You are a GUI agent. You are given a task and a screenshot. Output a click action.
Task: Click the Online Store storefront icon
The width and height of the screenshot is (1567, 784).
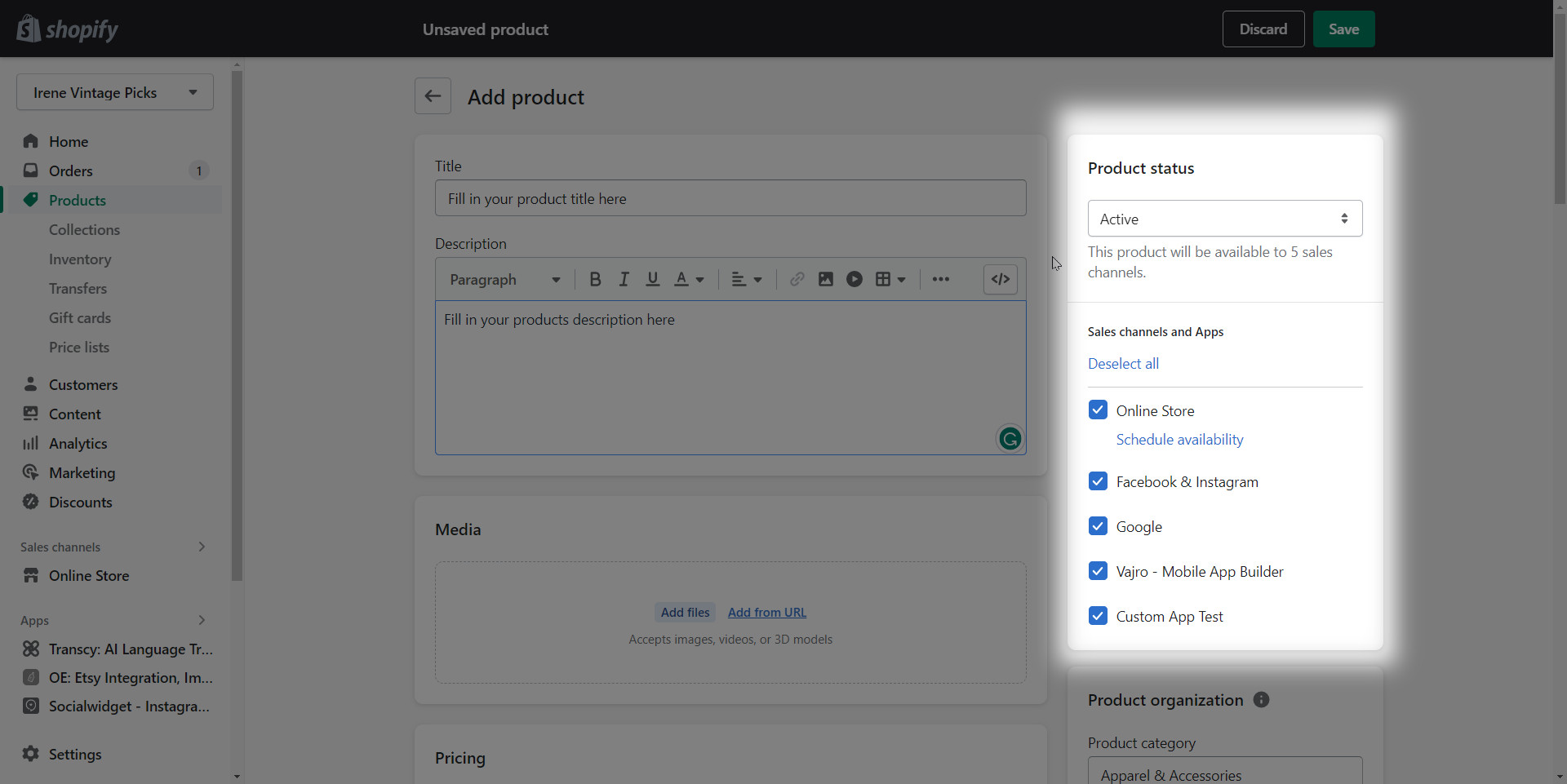tap(31, 575)
